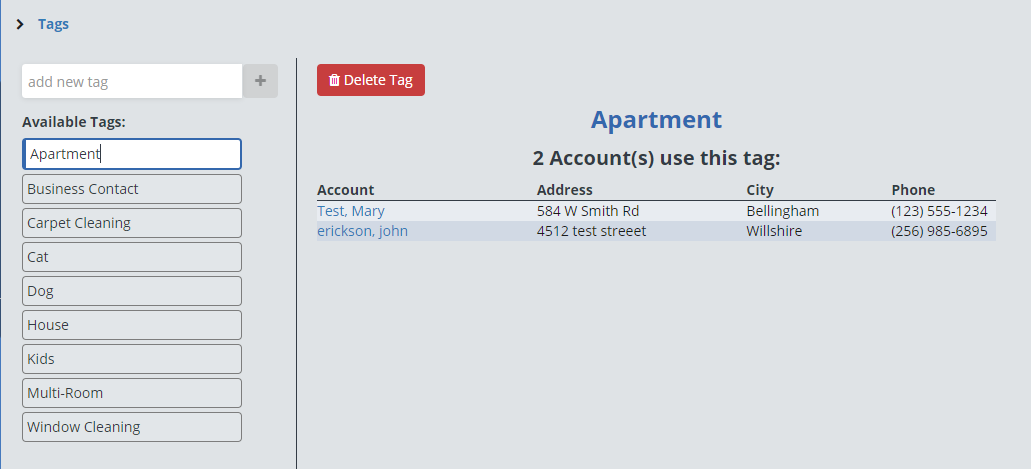Choose the Kids tag

coord(132,359)
